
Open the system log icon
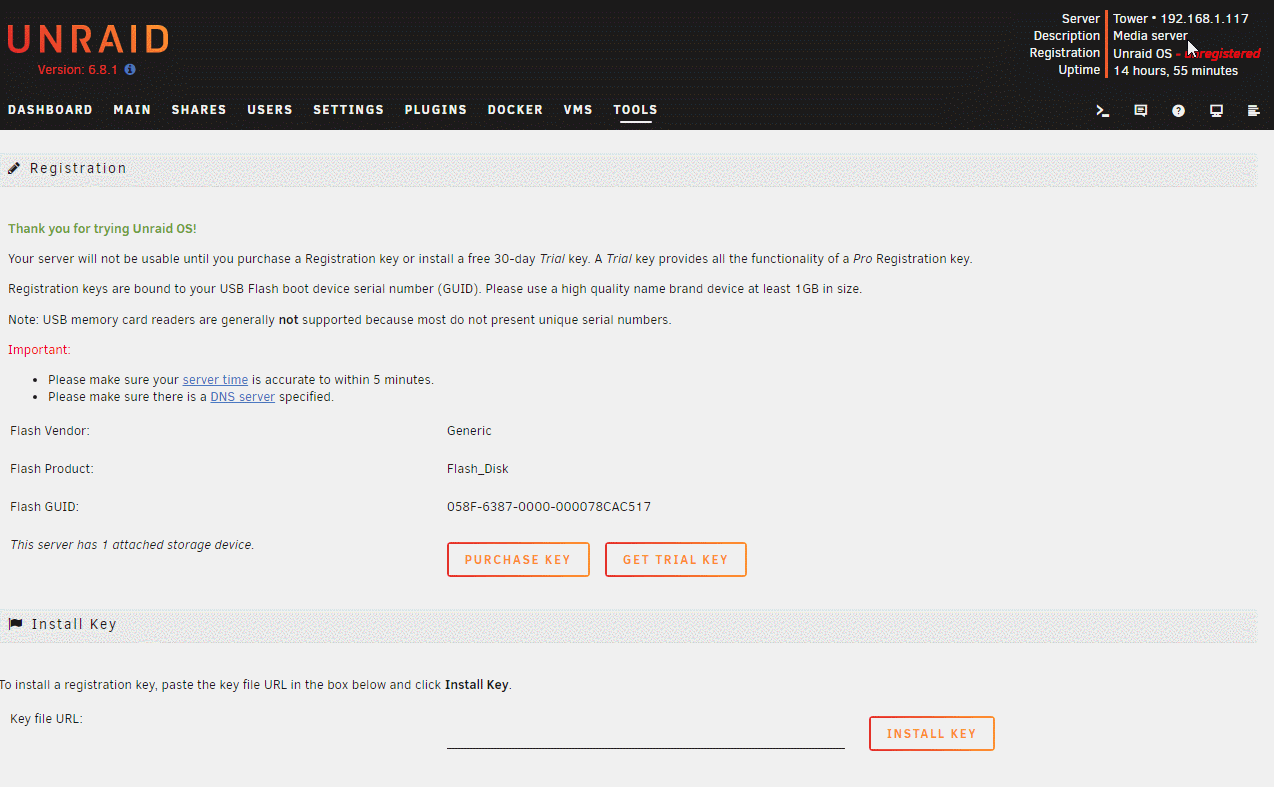(x=1254, y=111)
